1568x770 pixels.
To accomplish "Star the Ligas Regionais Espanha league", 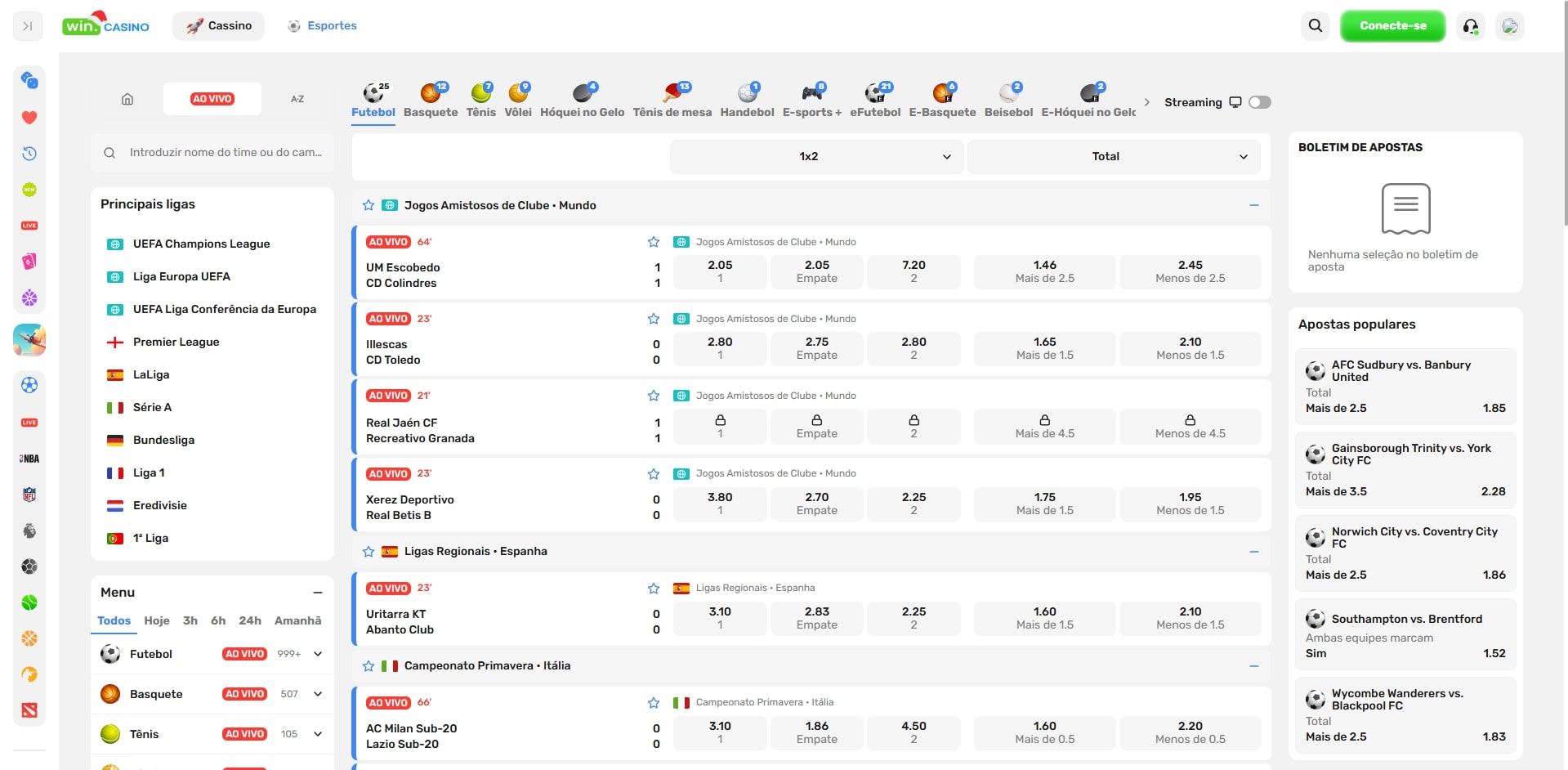I will tap(369, 552).
